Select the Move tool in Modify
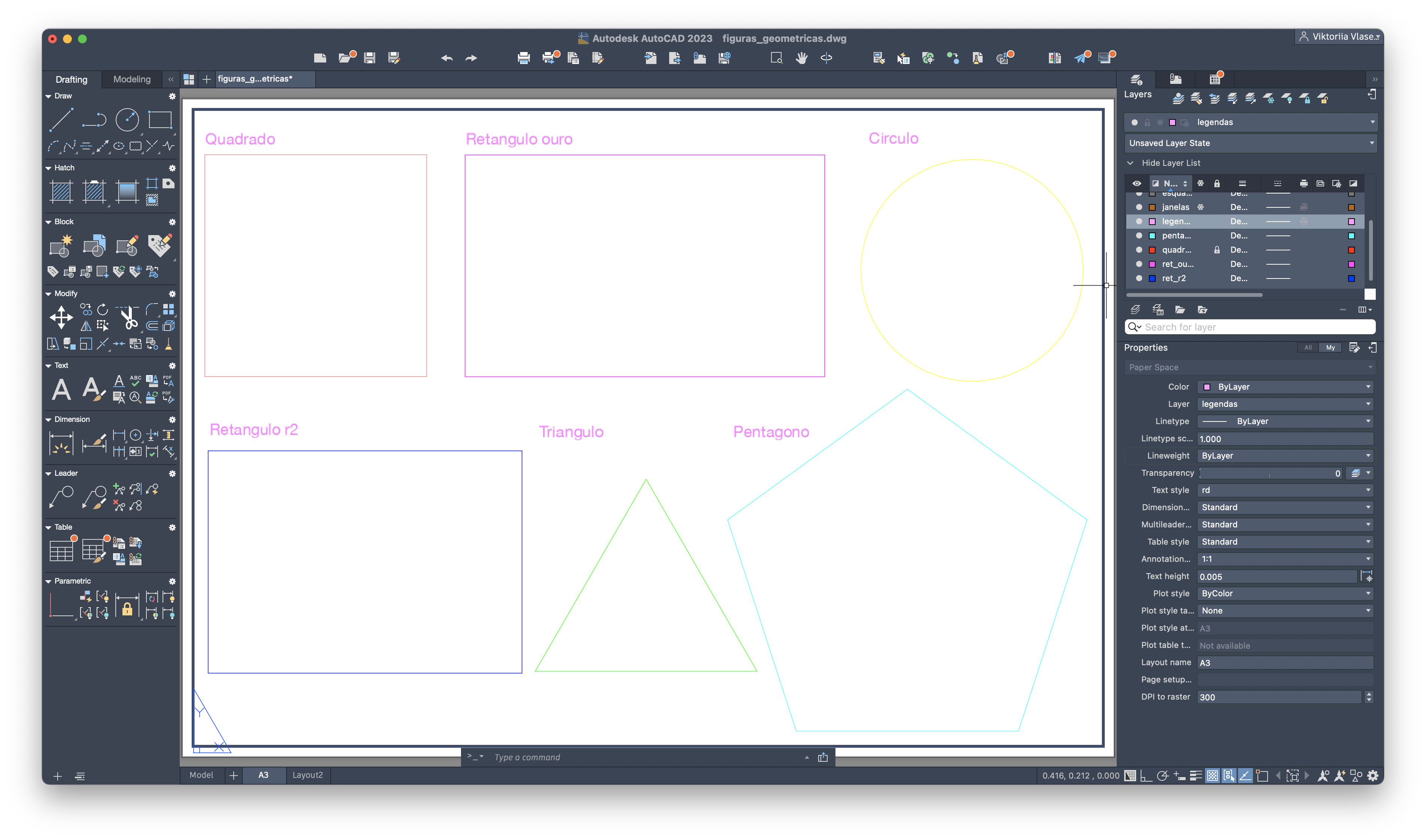1426x840 pixels. [61, 317]
